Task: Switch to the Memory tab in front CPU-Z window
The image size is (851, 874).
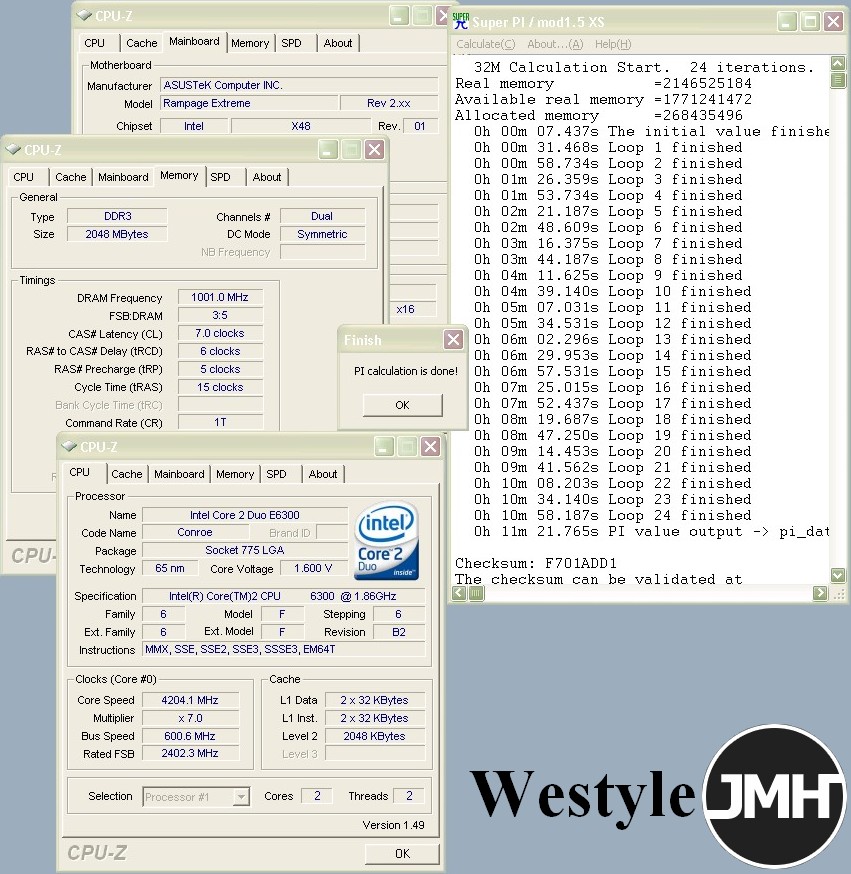Action: tap(235, 474)
